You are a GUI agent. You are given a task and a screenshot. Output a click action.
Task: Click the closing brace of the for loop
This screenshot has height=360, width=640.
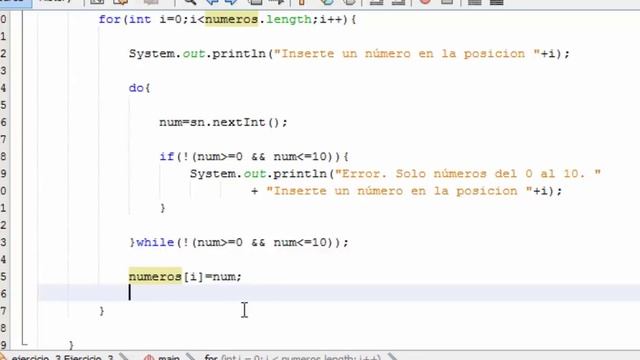102,311
